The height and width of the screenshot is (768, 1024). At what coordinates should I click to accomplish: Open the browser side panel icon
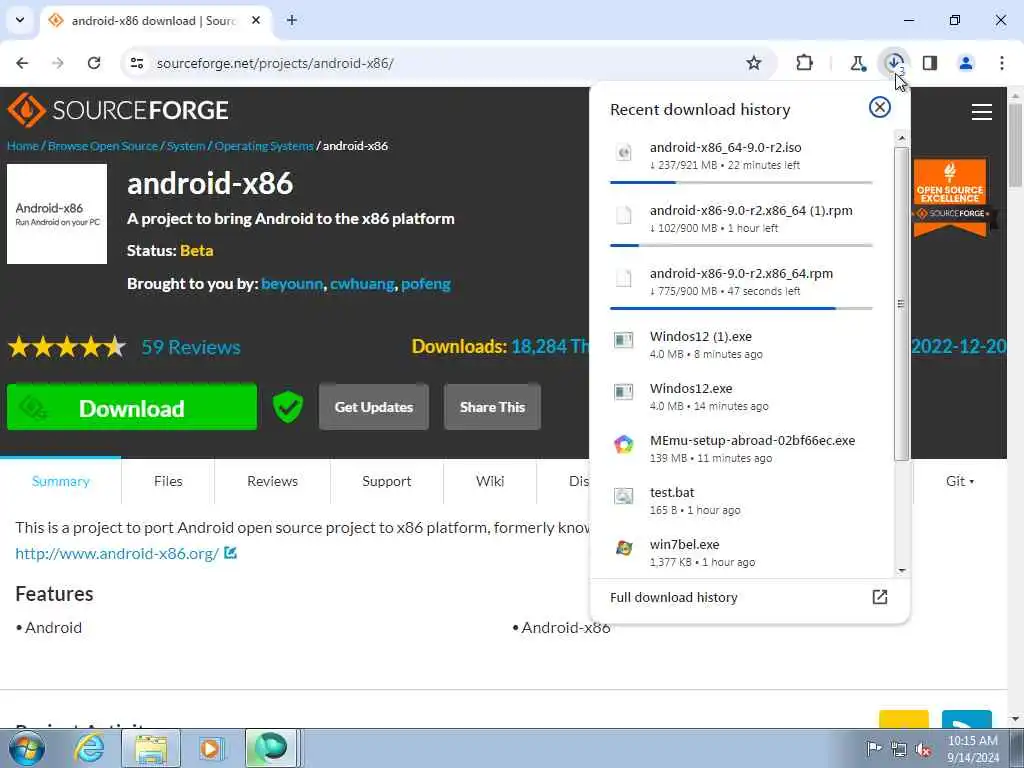tap(930, 63)
